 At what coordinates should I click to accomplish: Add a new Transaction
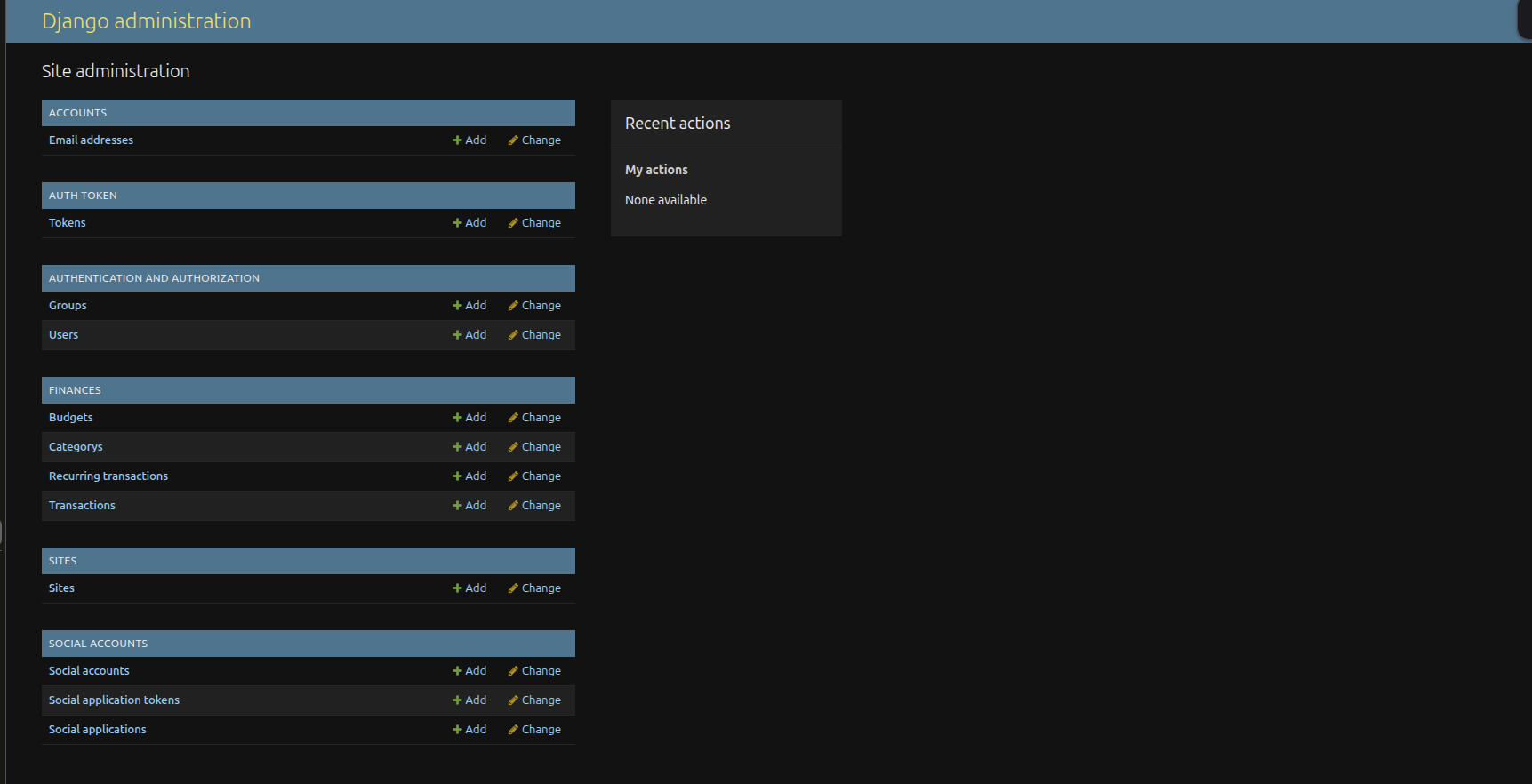469,506
